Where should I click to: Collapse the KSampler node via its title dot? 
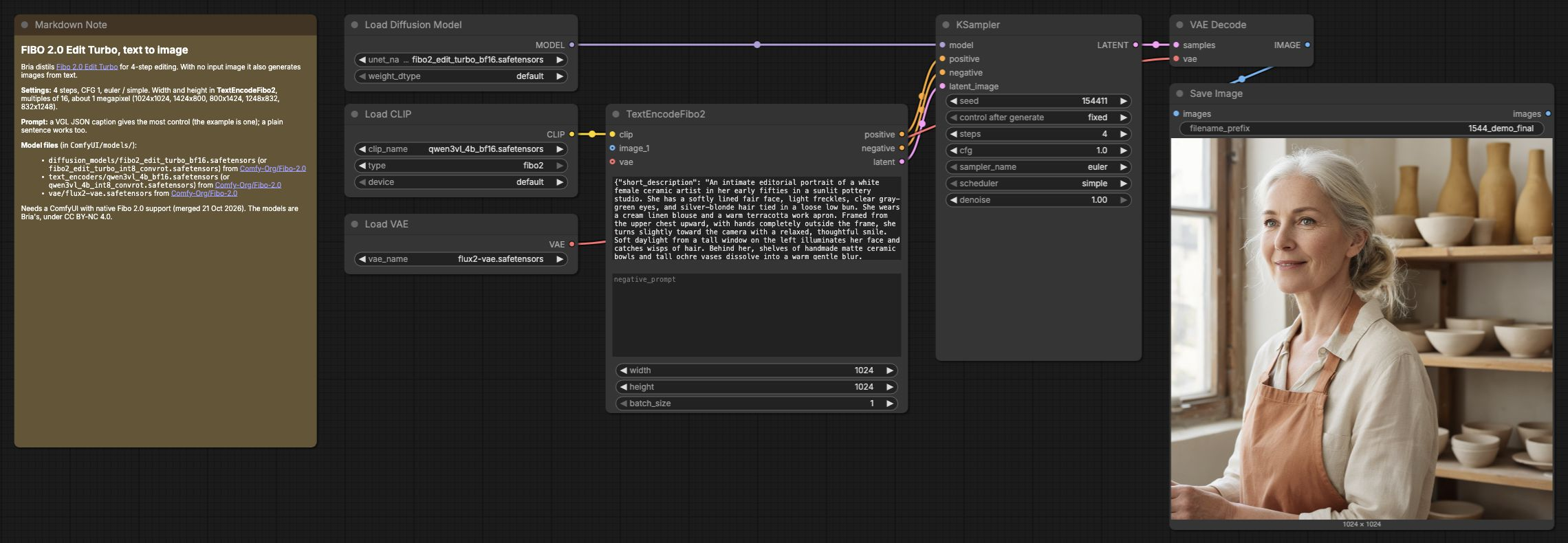click(x=946, y=25)
